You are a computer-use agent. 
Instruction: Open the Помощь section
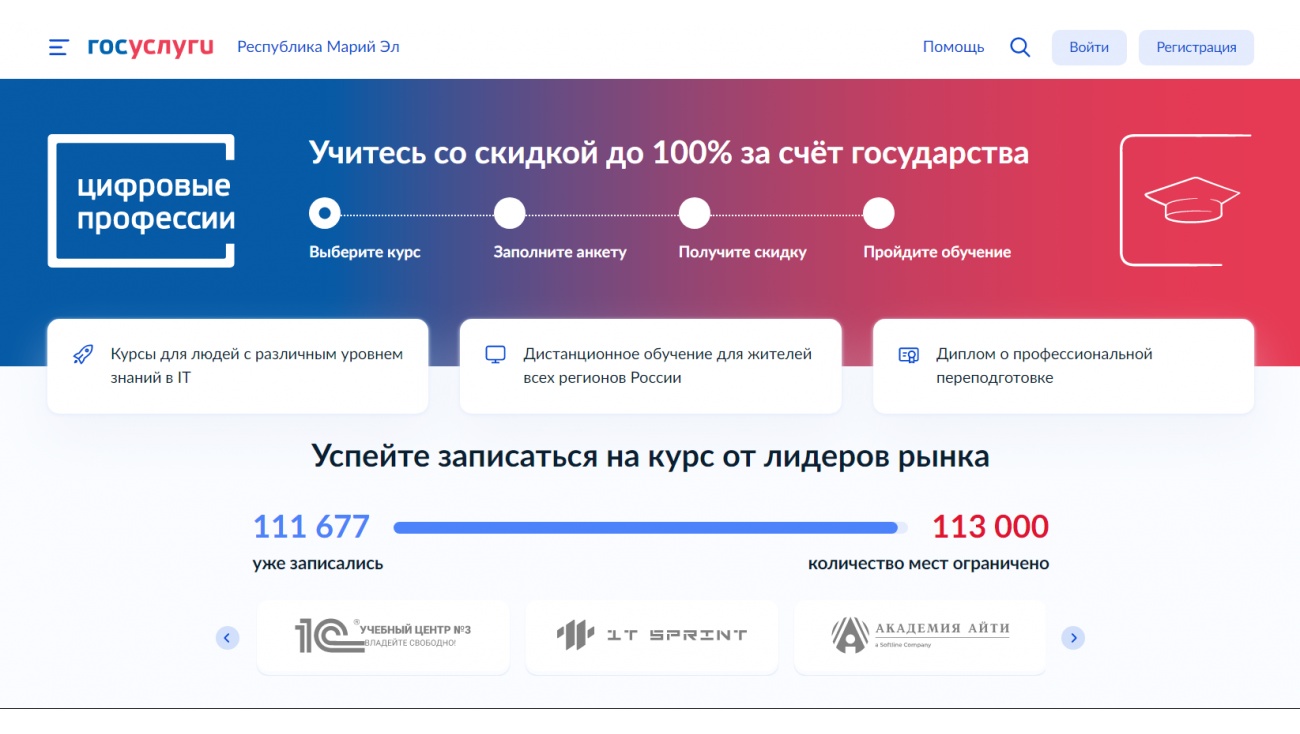[x=953, y=46]
